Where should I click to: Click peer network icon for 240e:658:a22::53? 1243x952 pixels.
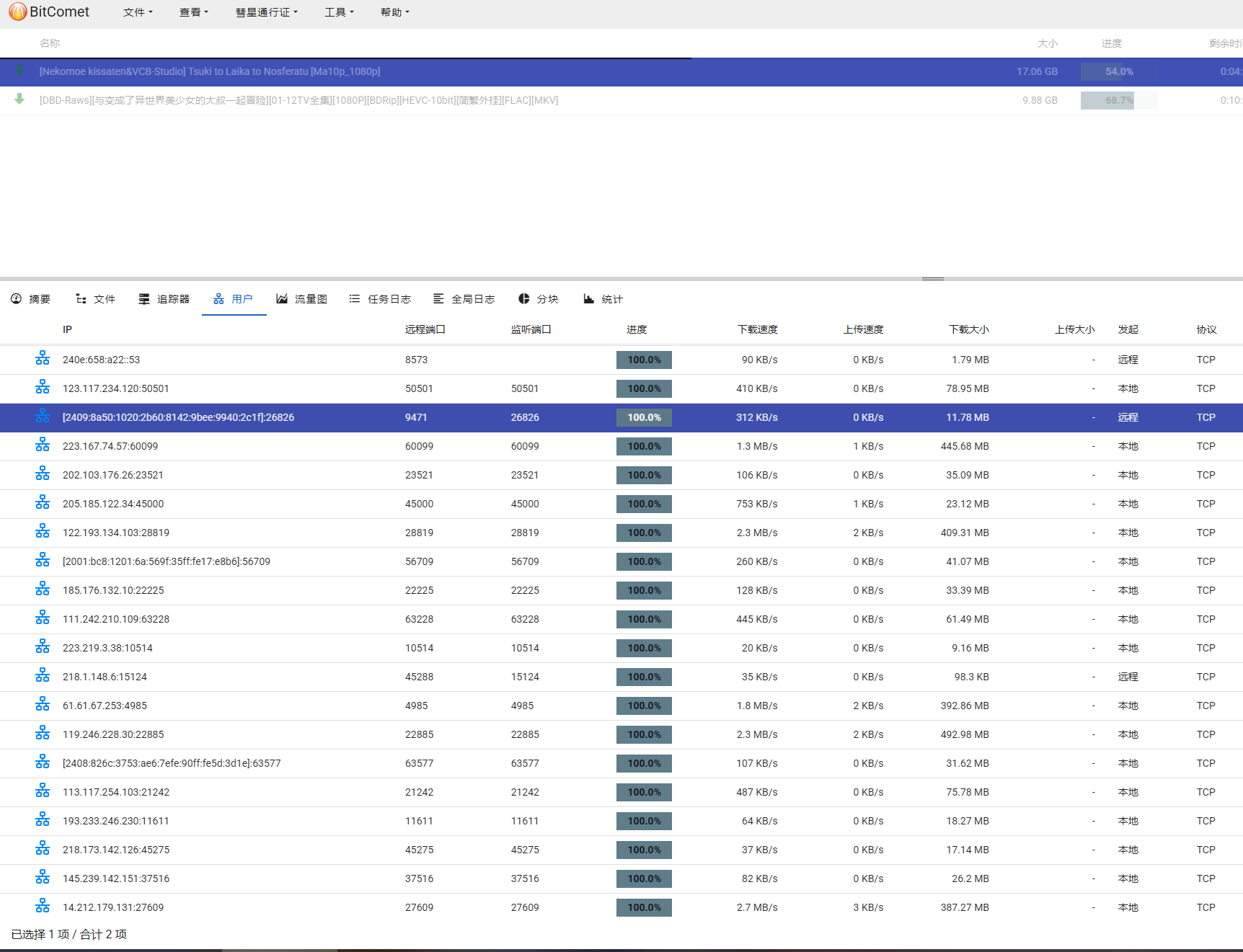point(43,359)
